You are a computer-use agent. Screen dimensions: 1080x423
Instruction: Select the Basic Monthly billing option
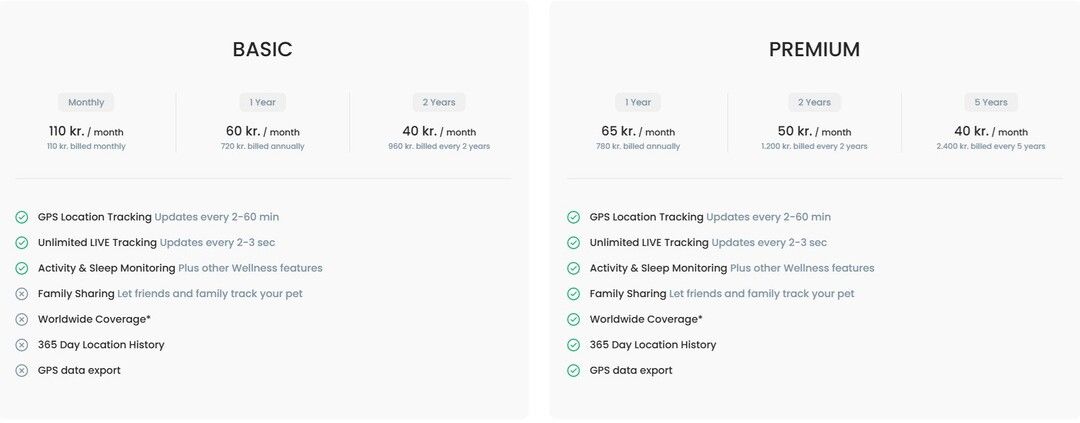(x=86, y=102)
